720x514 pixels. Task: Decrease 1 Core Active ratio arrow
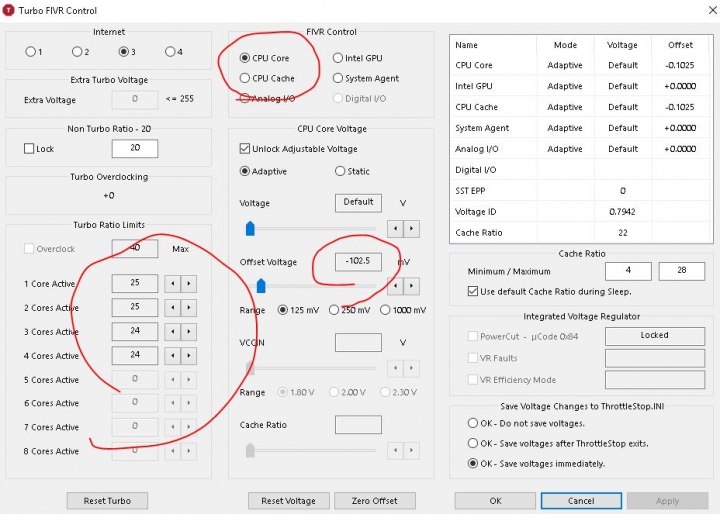coord(173,284)
